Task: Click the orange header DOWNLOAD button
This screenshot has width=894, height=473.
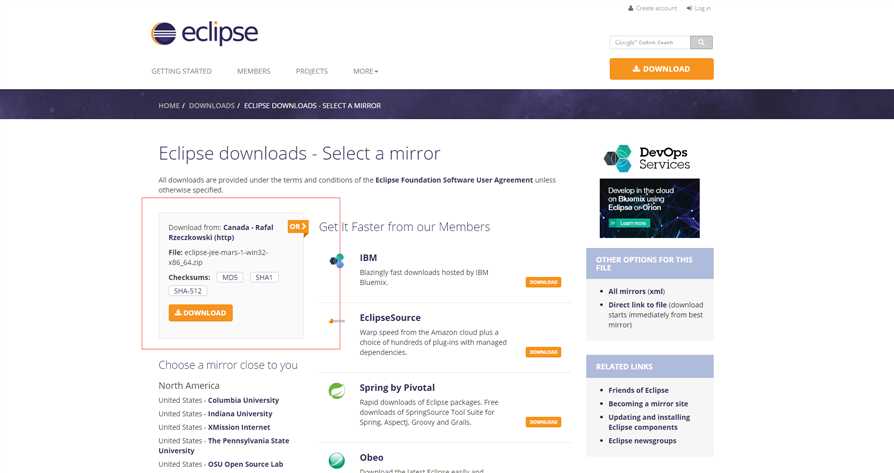Action: 661,69
